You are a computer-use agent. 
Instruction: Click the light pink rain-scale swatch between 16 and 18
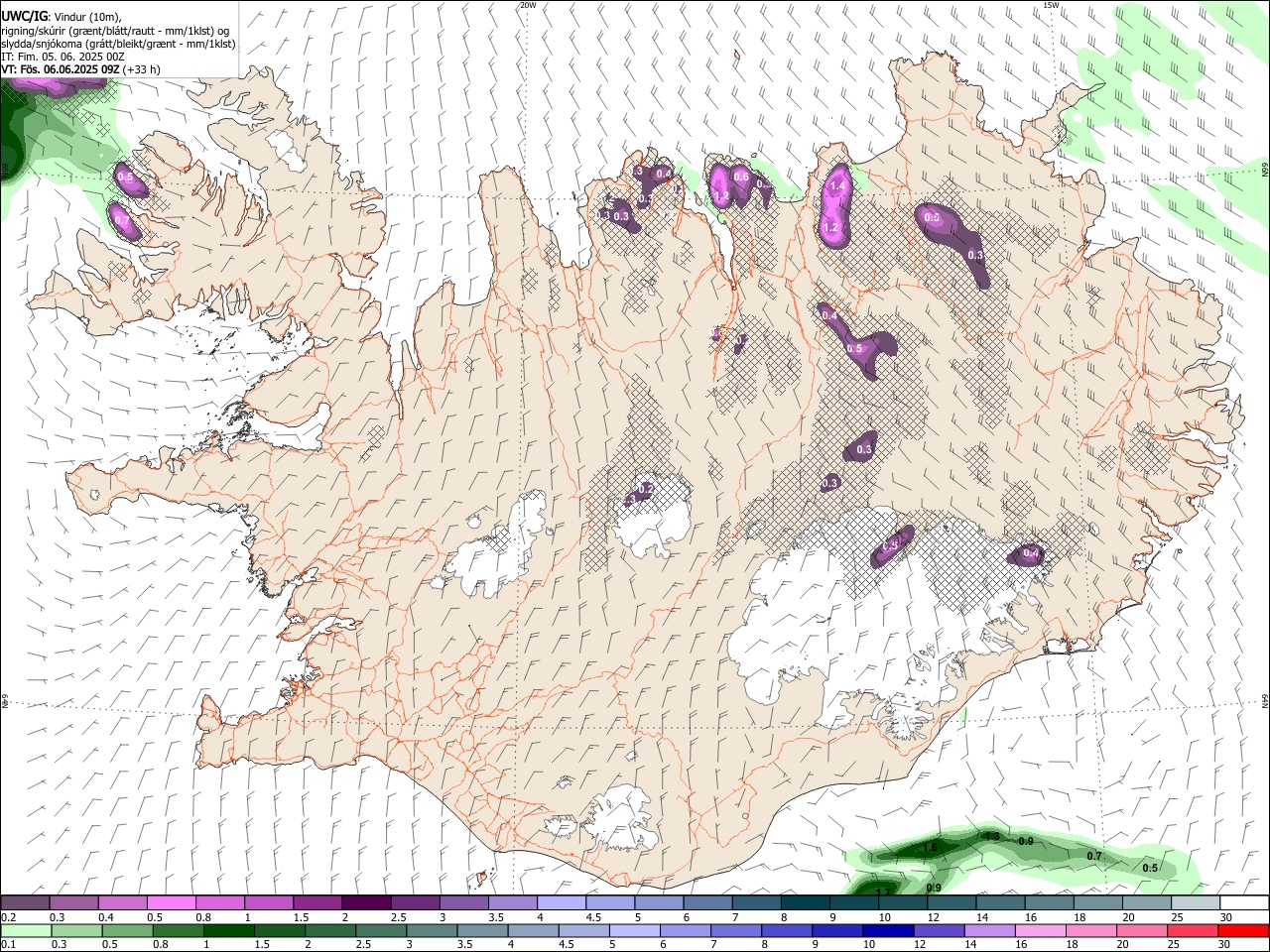pyautogui.click(x=1040, y=930)
